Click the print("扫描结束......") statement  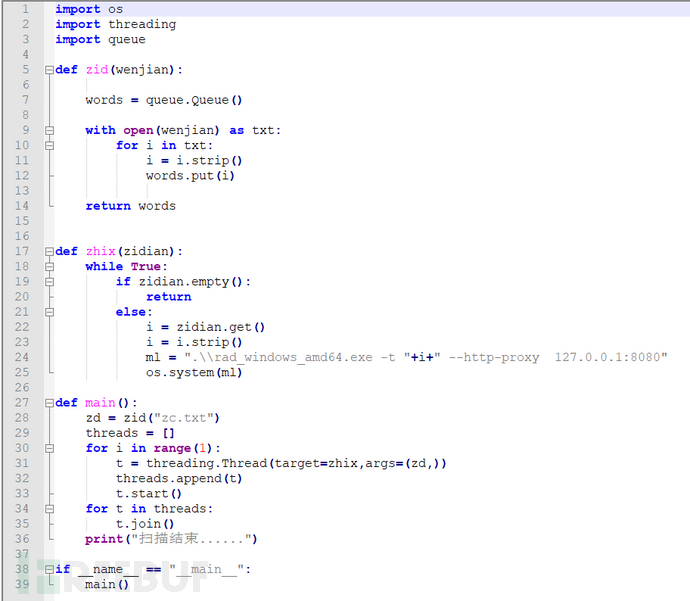tap(171, 539)
